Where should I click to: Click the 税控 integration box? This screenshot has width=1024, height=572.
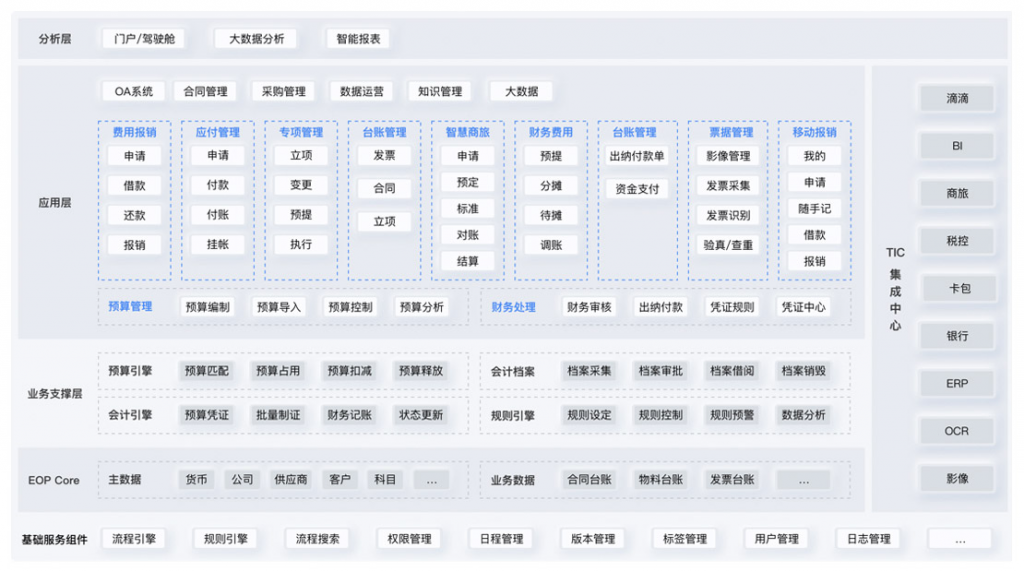pos(957,241)
